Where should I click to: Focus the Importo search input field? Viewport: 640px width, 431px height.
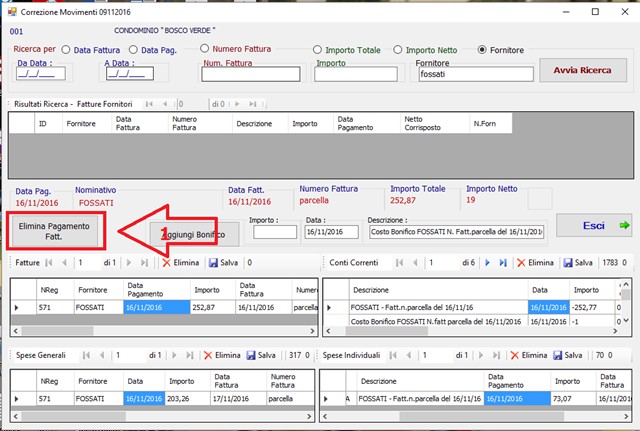point(356,74)
